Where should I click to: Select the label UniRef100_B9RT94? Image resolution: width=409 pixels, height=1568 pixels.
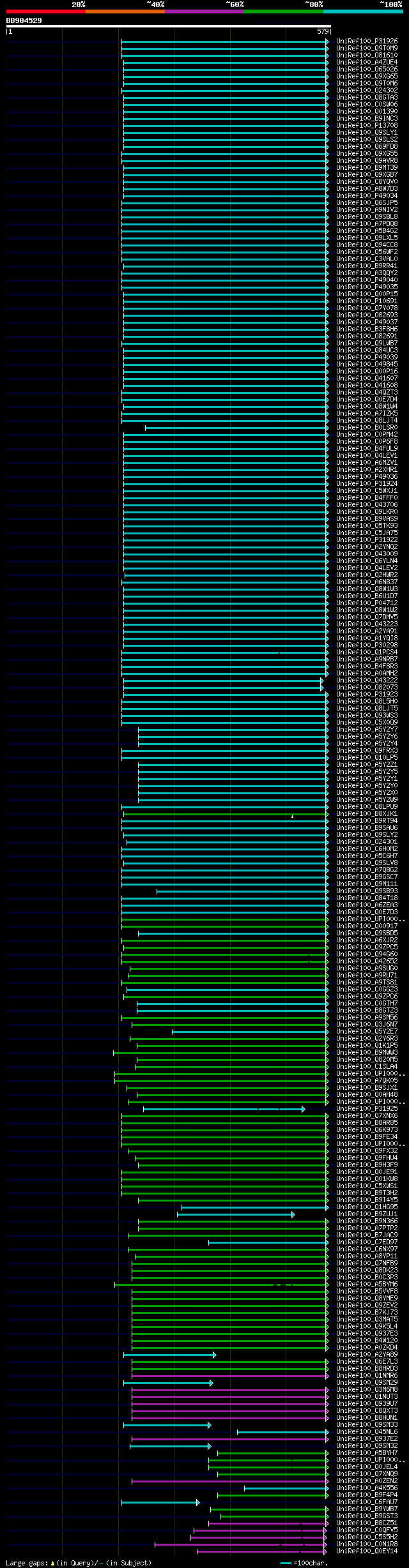[367, 820]
